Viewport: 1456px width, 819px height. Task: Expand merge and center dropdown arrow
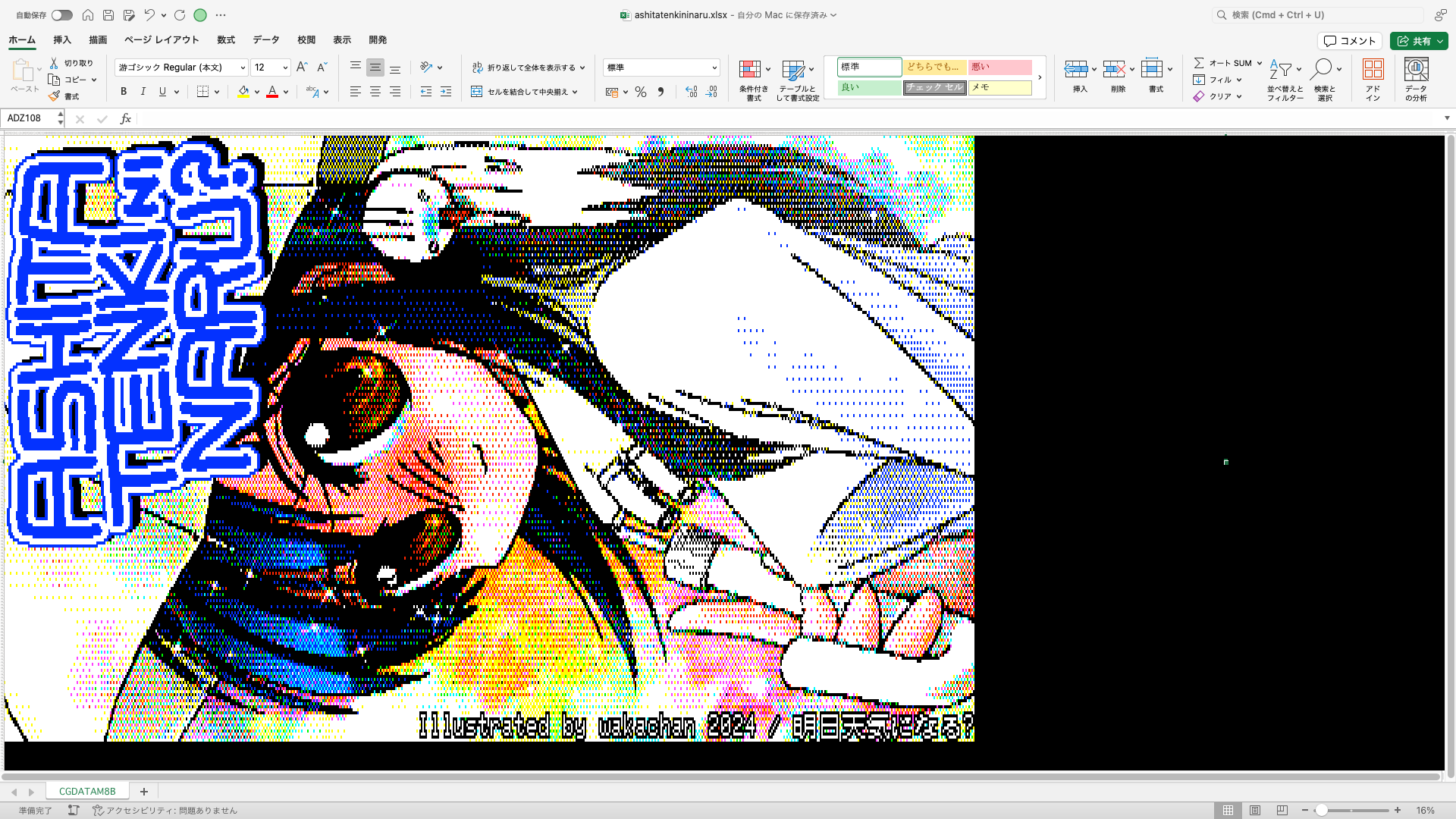coord(575,92)
